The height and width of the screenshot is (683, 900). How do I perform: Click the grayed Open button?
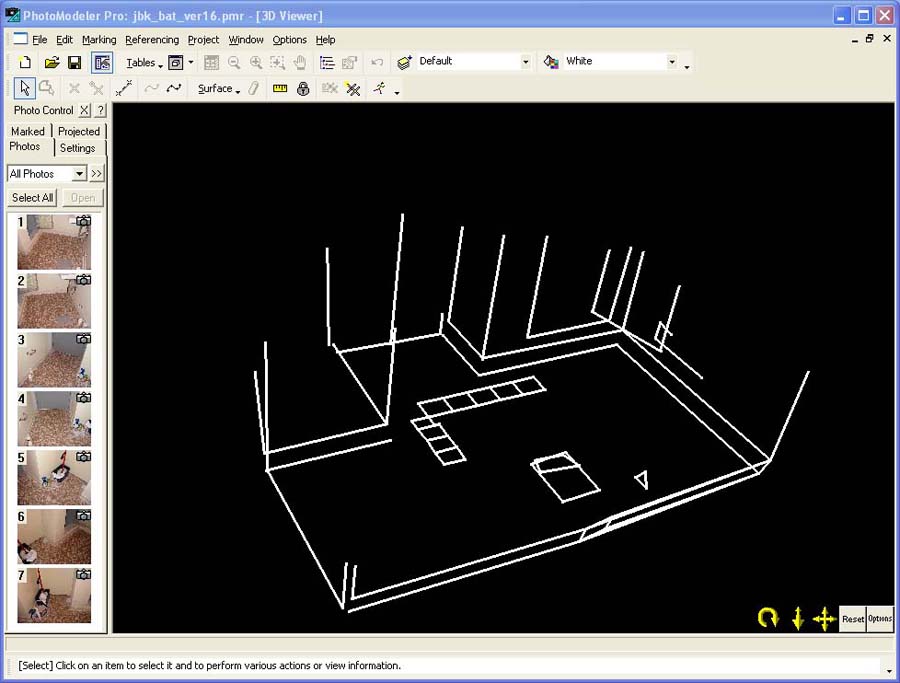click(x=83, y=197)
